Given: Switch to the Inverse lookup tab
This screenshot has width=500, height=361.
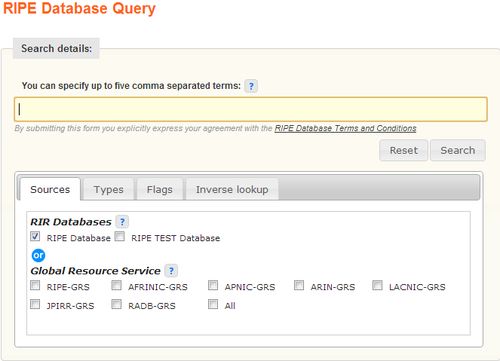Looking at the screenshot, I should 232,189.
